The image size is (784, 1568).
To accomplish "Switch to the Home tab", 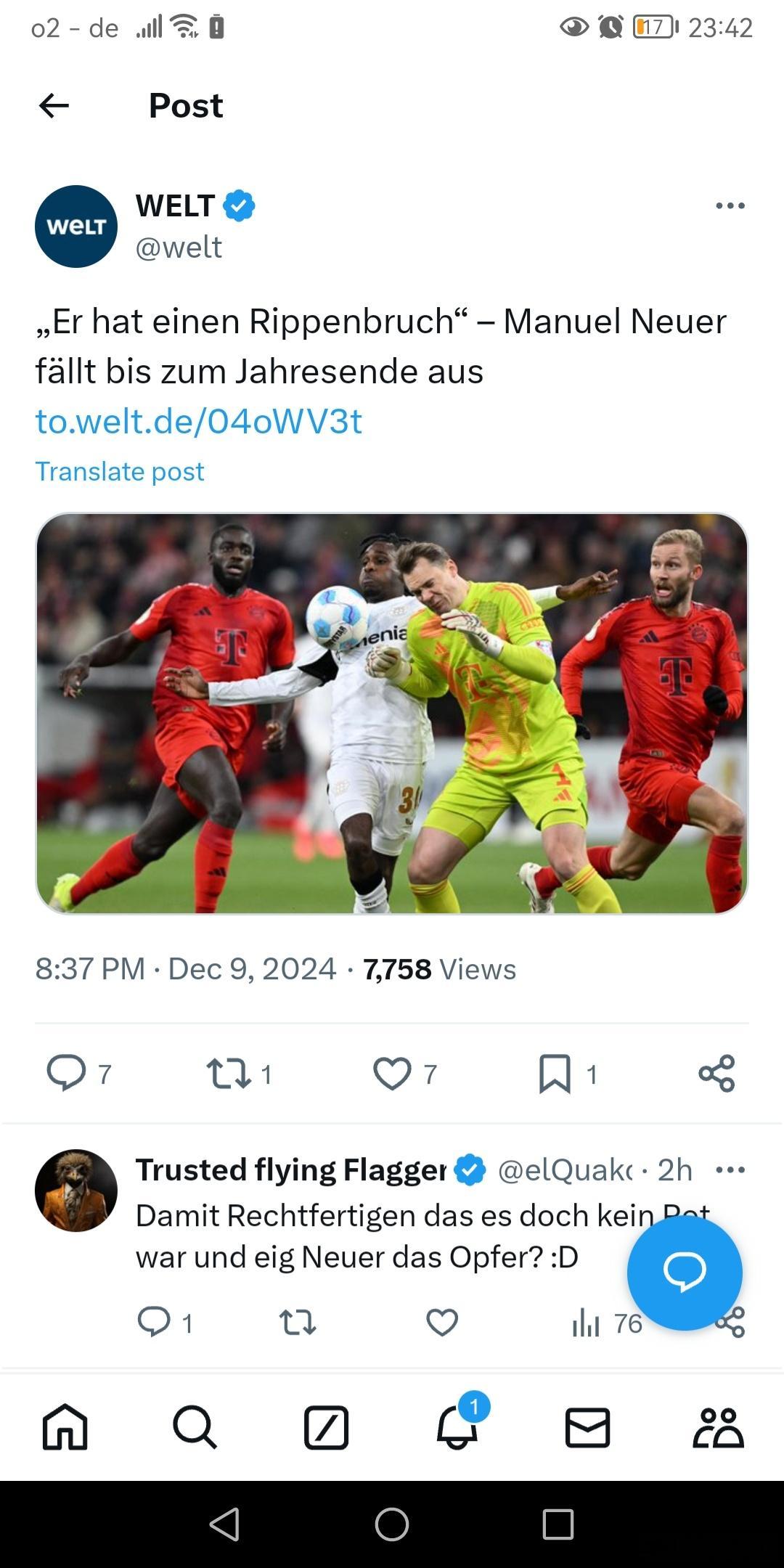I will [65, 1427].
